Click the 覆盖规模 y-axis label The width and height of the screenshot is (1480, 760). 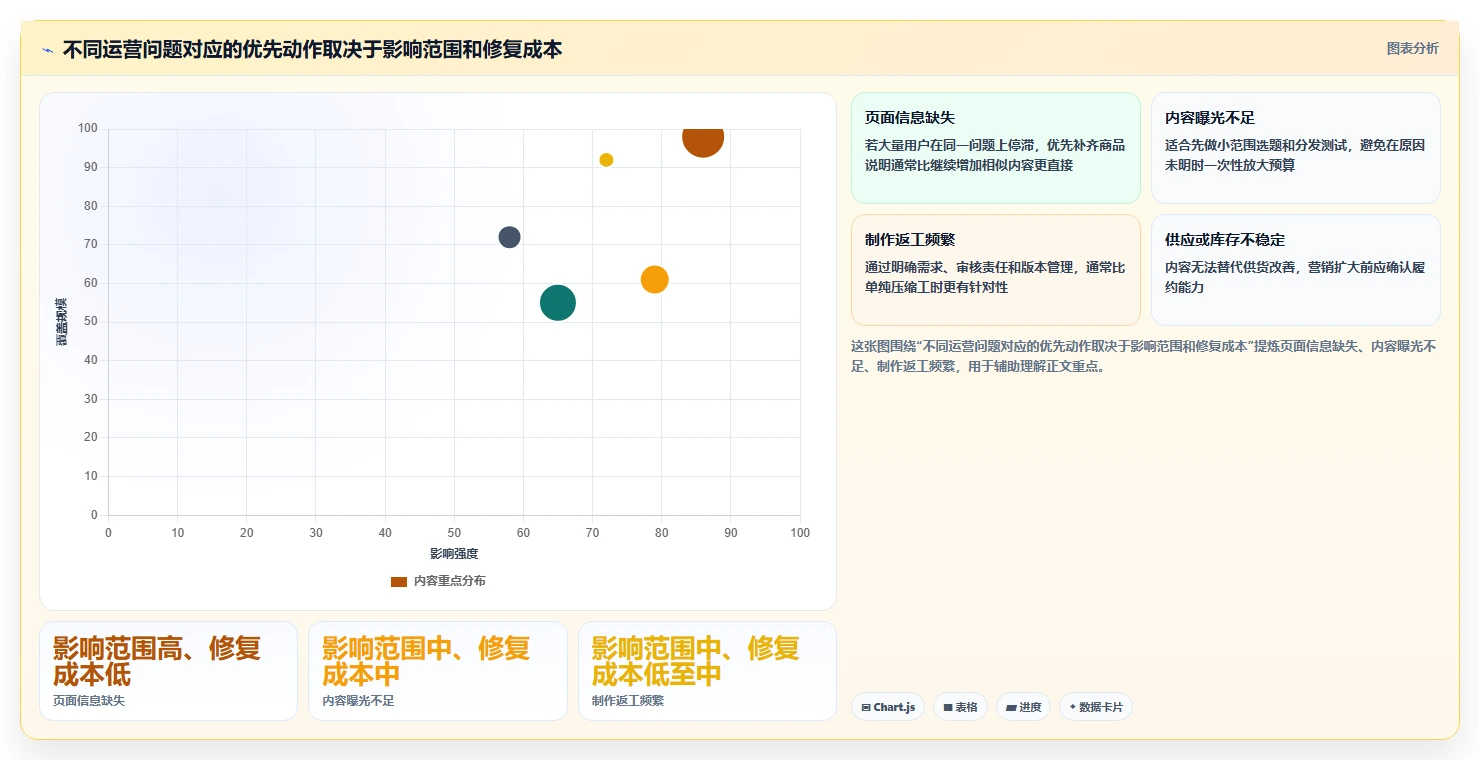click(62, 322)
